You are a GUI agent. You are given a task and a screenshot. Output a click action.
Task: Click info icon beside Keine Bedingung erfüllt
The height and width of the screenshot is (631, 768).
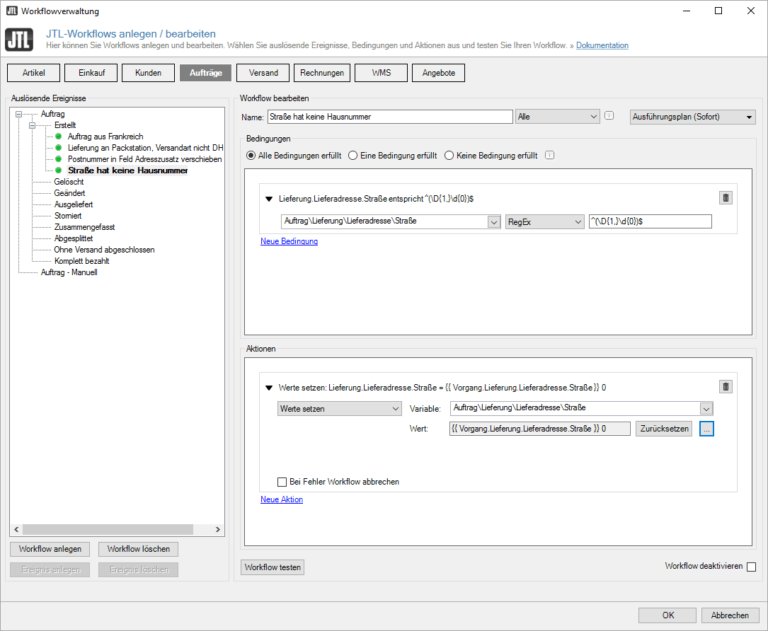pos(550,156)
